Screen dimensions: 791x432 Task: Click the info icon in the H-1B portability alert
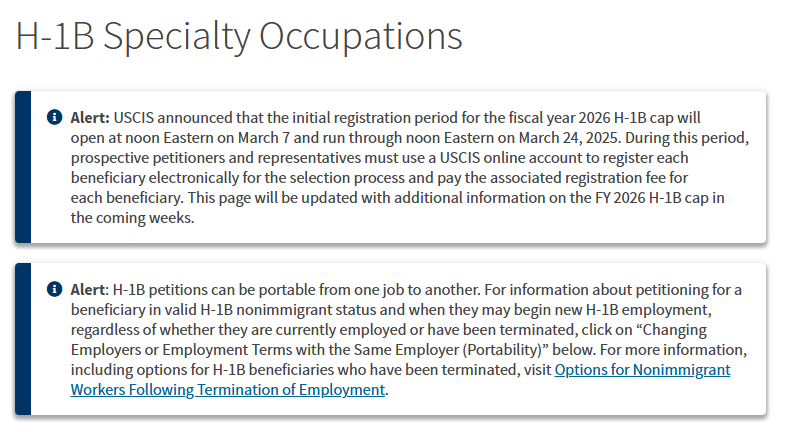[x=54, y=289]
